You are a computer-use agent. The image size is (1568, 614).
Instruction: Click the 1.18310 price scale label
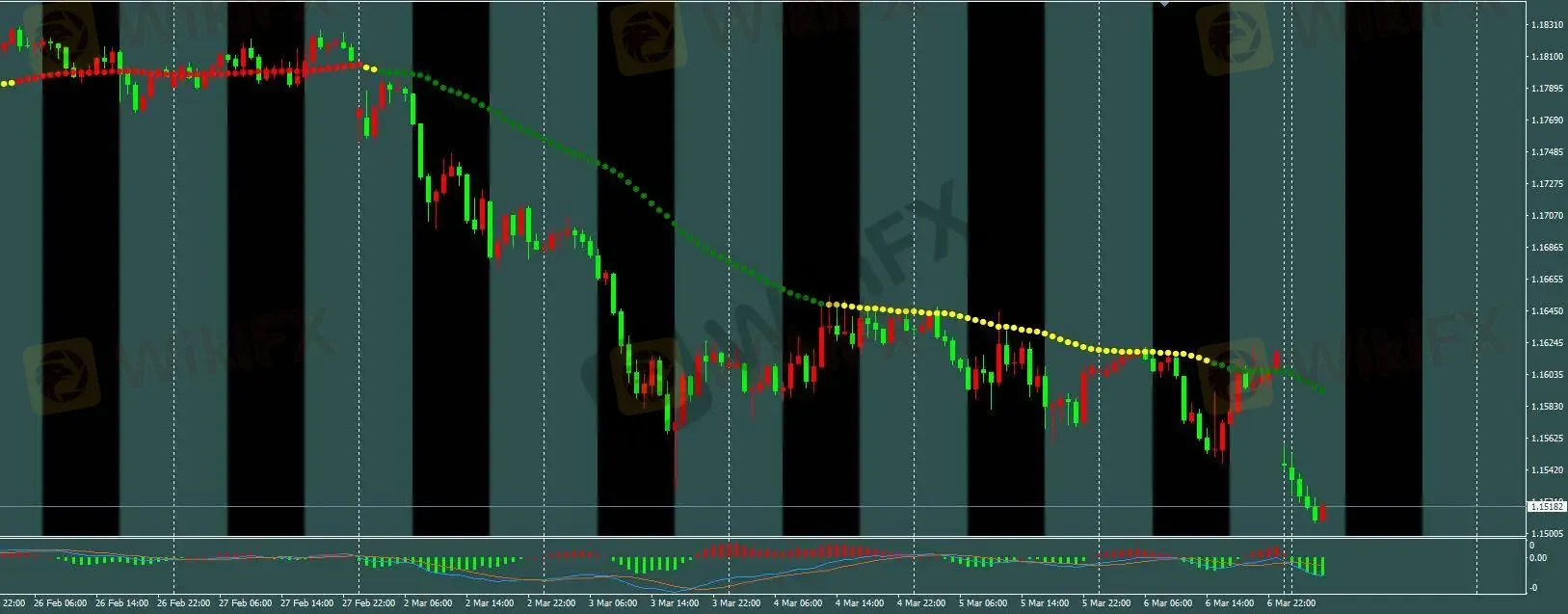tap(1546, 25)
